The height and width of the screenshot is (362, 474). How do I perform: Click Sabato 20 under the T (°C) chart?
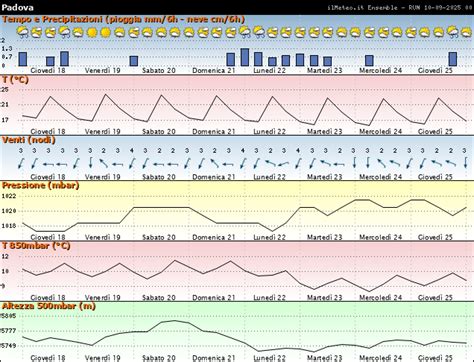tap(159, 132)
